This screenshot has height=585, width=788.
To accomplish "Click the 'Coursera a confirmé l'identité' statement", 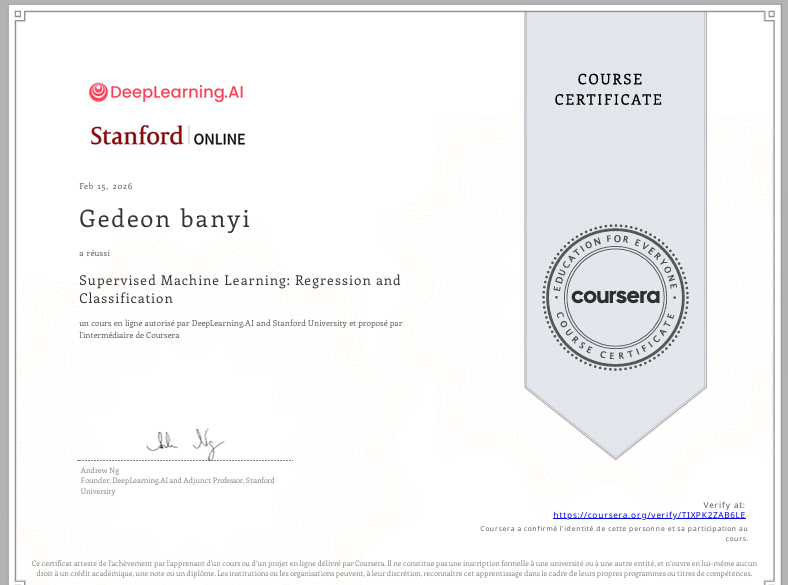I will 614,533.
